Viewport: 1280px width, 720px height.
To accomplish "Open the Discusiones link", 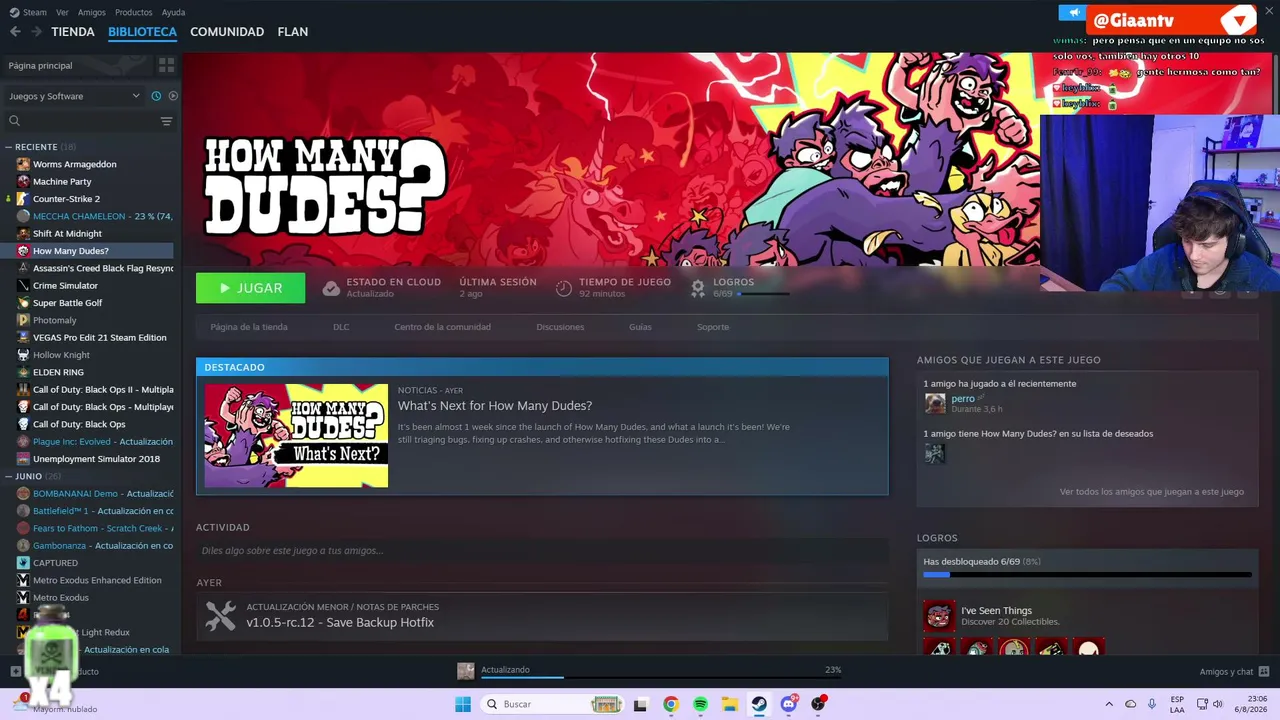I will (560, 327).
